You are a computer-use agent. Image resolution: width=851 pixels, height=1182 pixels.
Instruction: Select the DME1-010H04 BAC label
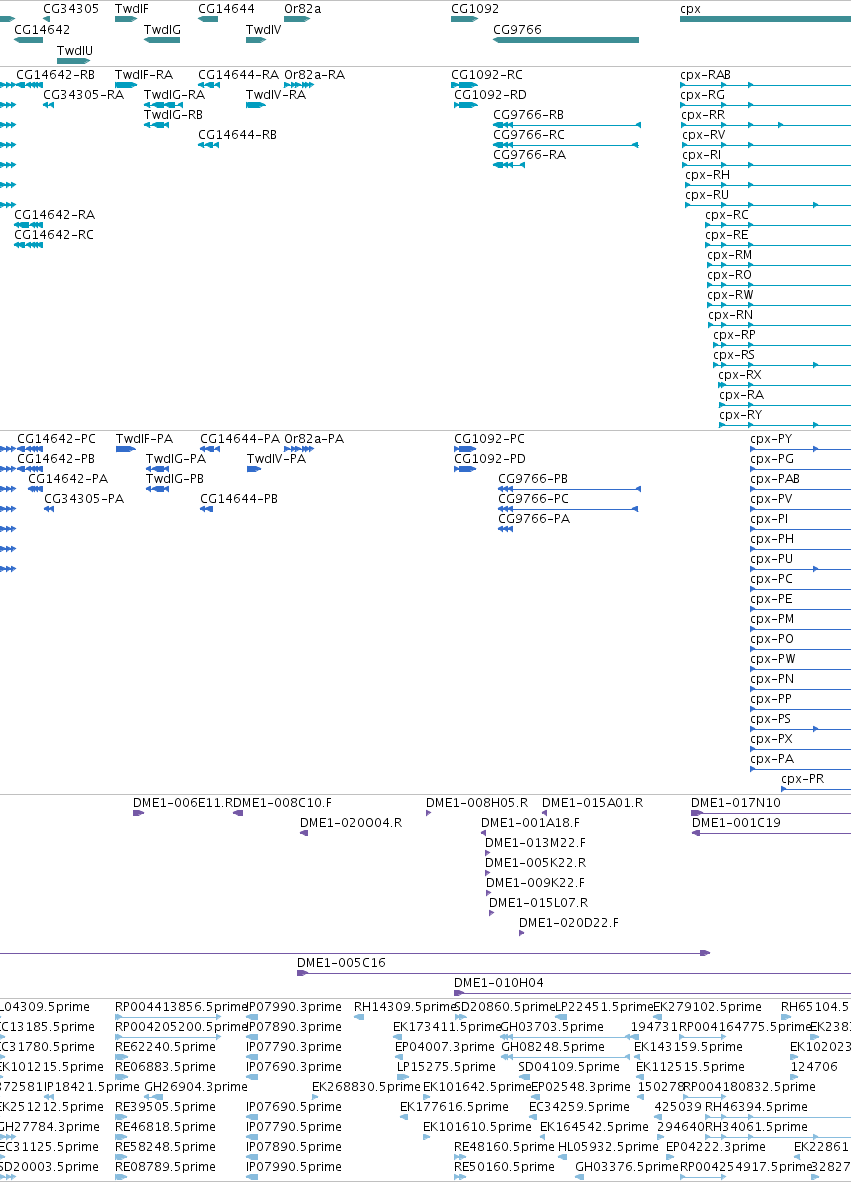pyautogui.click(x=498, y=982)
